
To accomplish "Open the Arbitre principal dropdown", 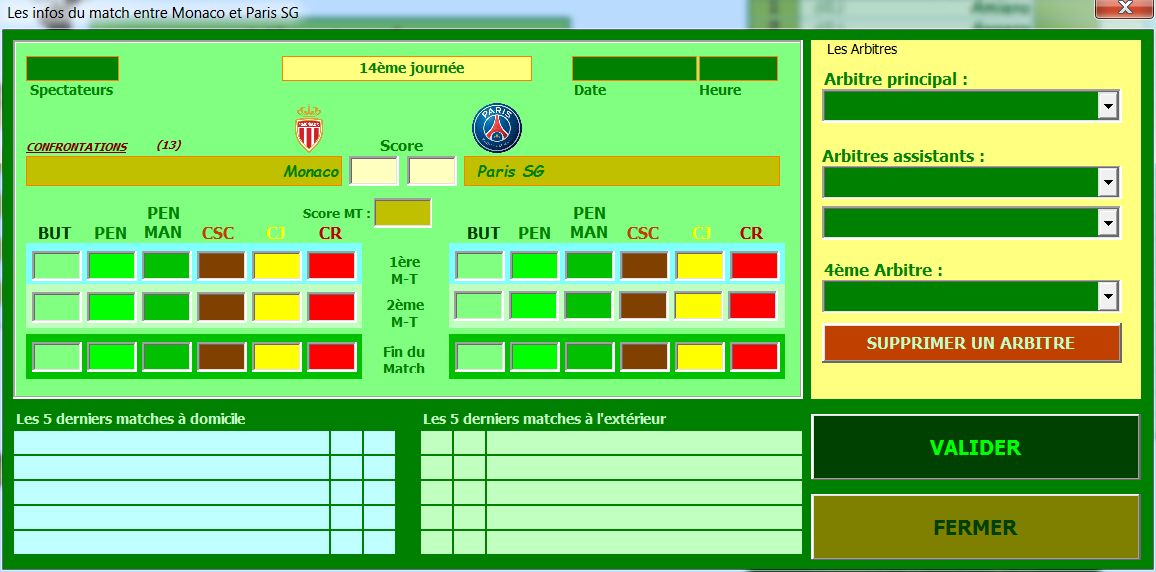I will (1107, 105).
